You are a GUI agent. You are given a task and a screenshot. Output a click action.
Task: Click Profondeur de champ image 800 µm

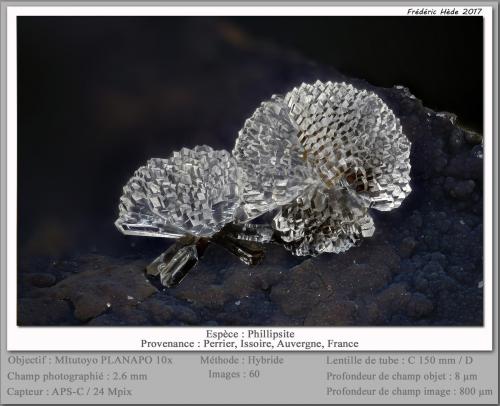coord(409,391)
